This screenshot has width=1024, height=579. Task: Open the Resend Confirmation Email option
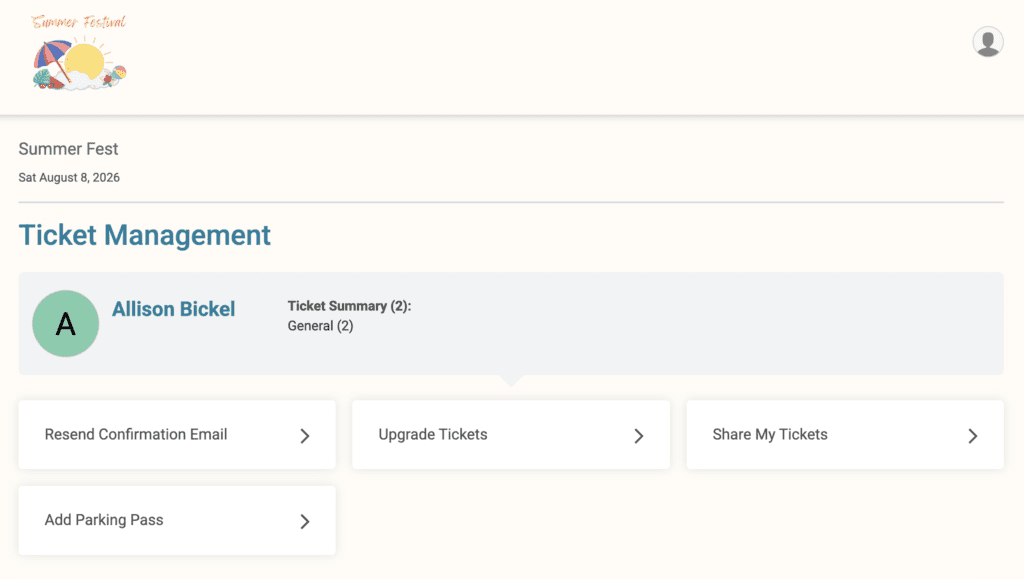pos(177,435)
